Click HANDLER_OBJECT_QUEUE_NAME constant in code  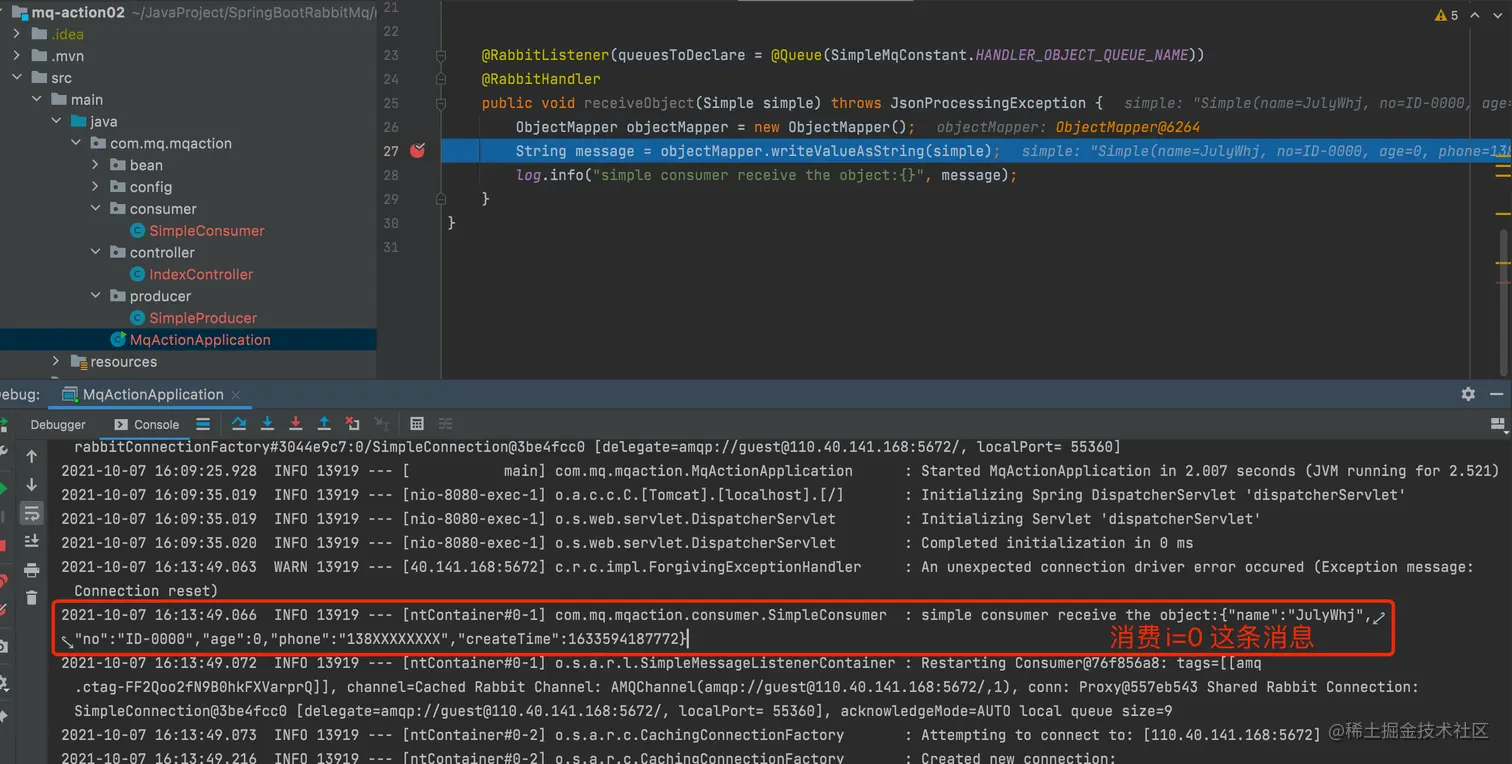point(1081,55)
